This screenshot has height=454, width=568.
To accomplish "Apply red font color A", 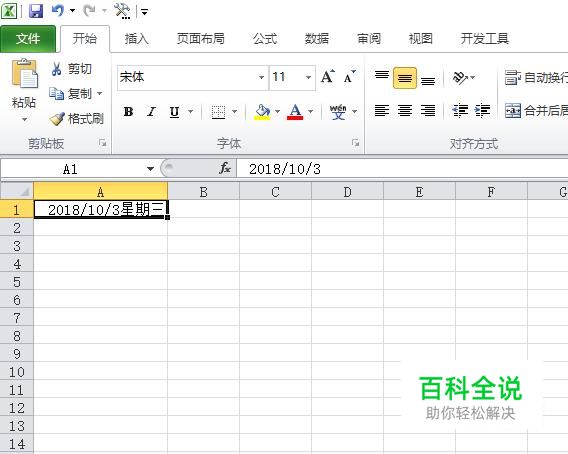I will (x=295, y=112).
